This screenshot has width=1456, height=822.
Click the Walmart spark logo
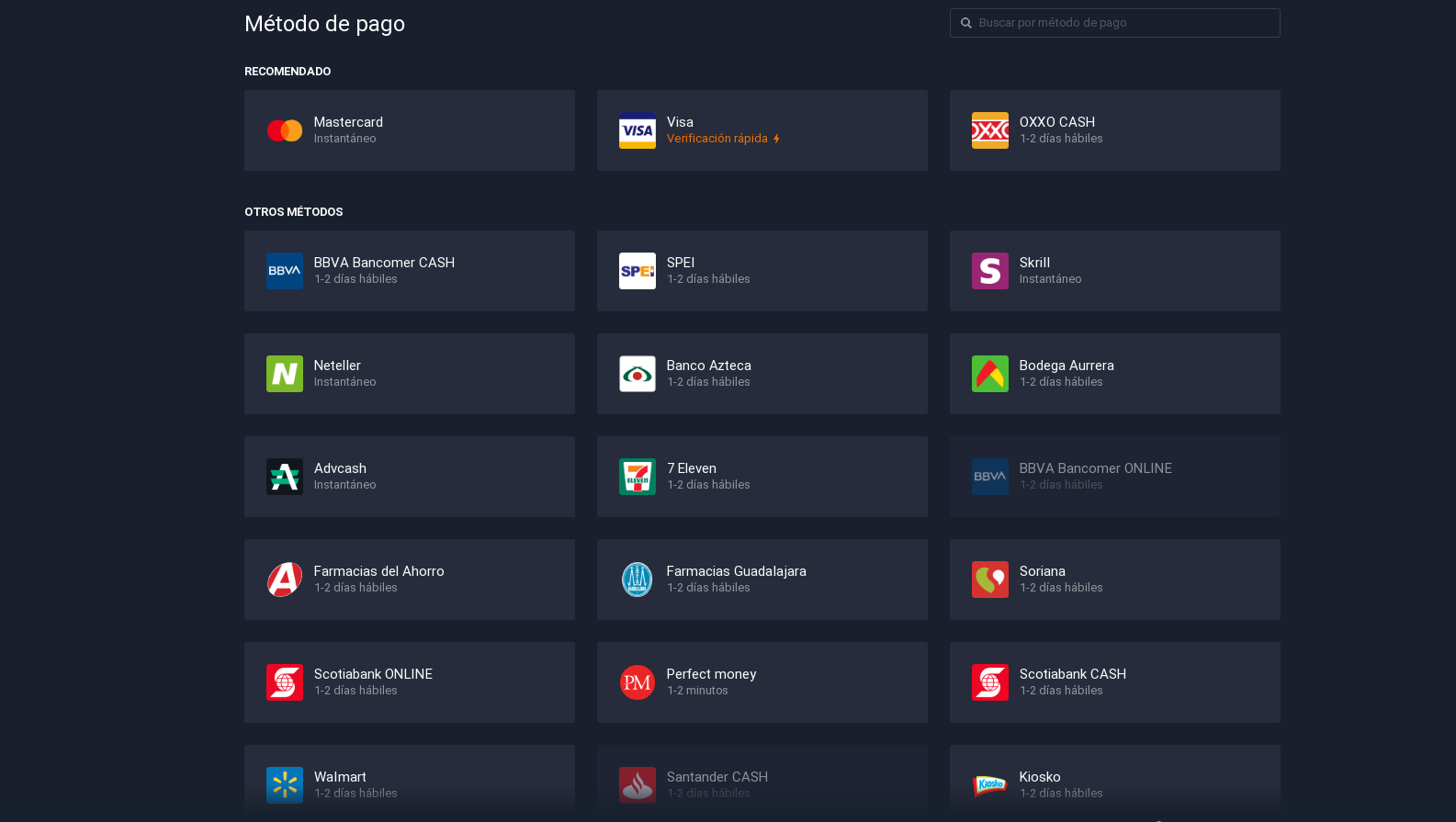coord(285,785)
